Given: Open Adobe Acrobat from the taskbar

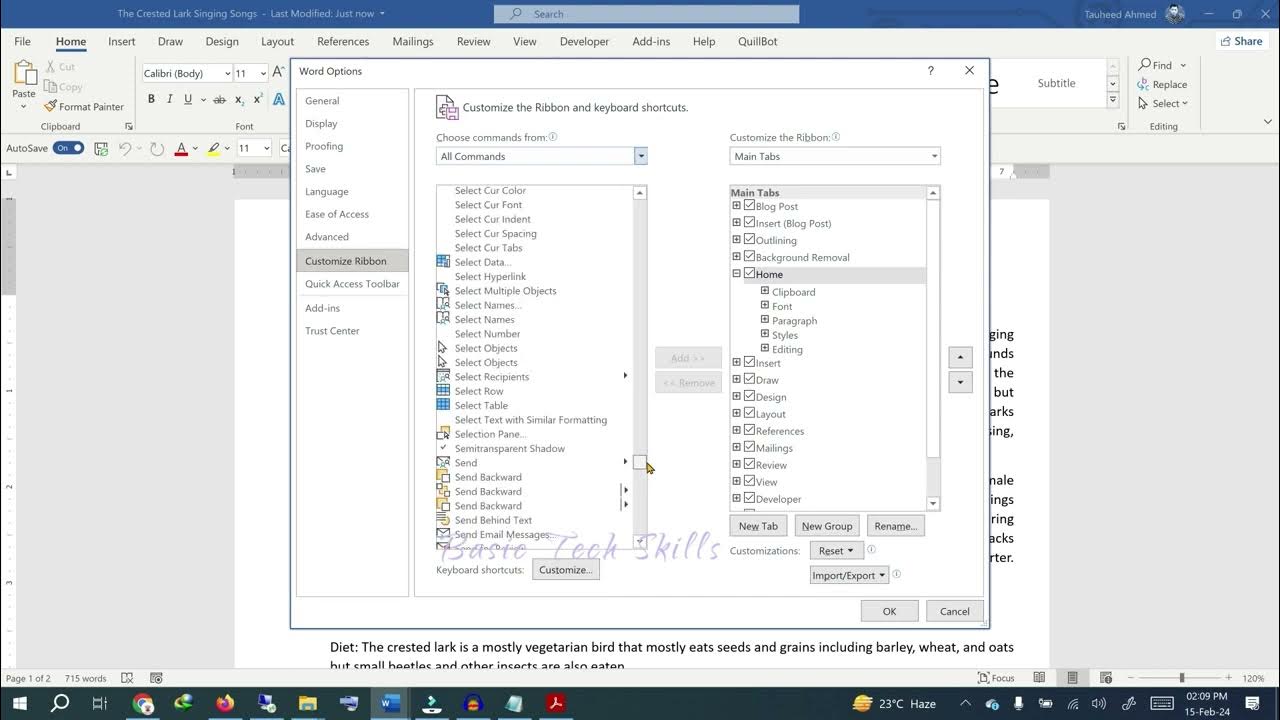Looking at the screenshot, I should pos(555,703).
